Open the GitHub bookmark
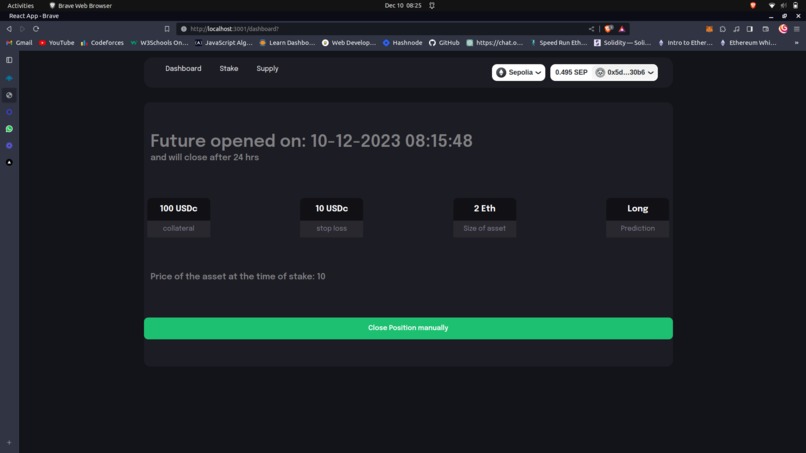 click(444, 43)
